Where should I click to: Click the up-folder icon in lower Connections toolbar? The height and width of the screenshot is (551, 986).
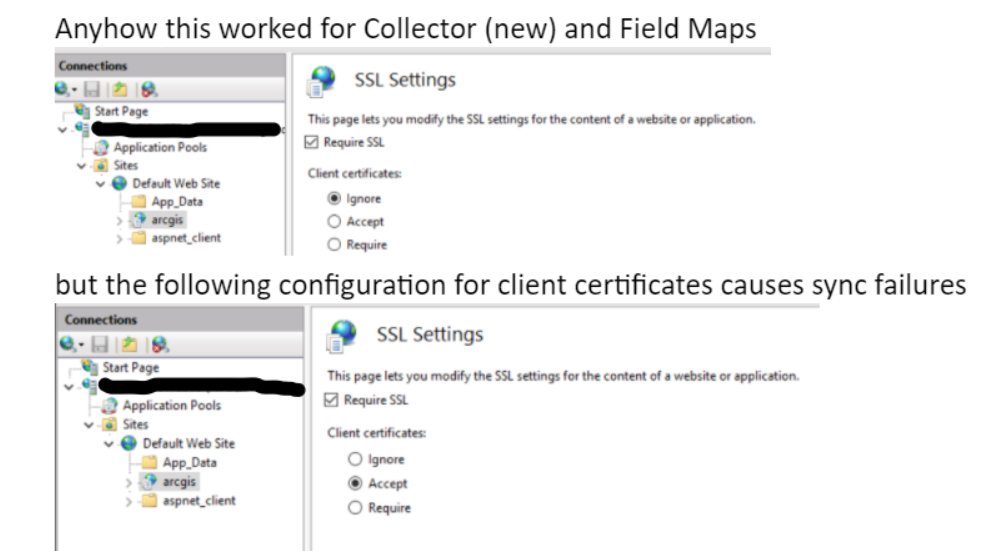pyautogui.click(x=130, y=344)
